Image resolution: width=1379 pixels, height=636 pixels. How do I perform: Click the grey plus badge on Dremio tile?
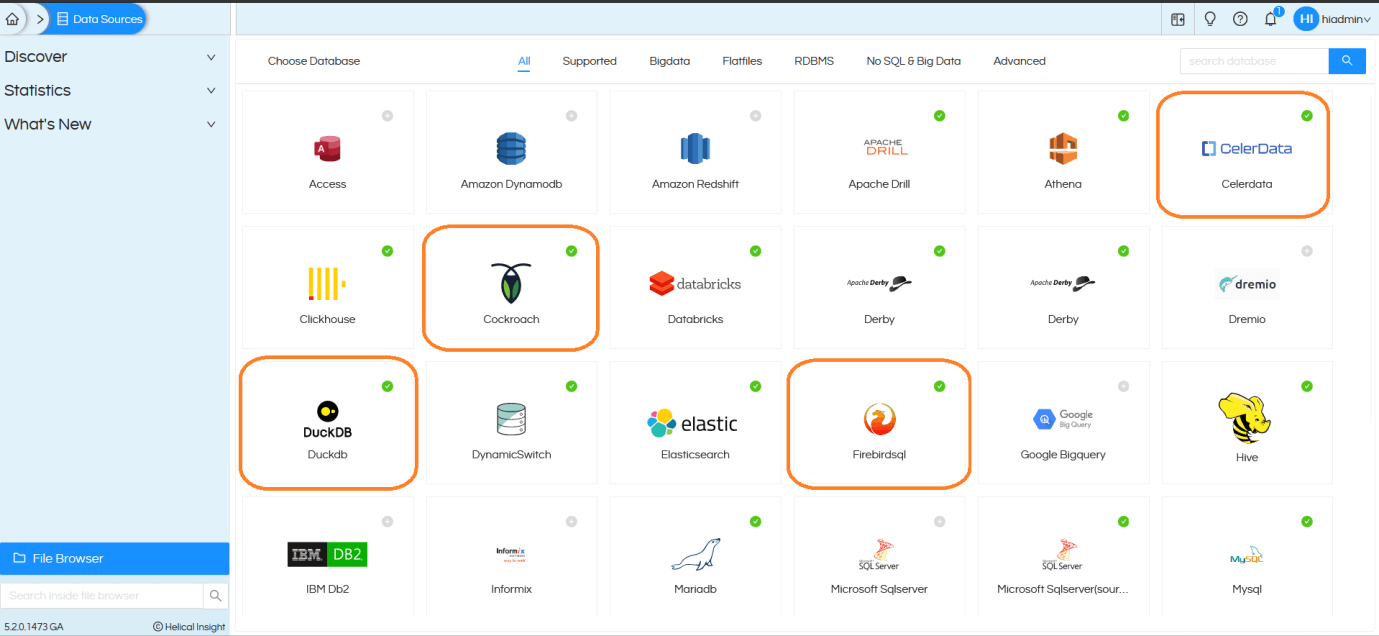(x=1307, y=251)
